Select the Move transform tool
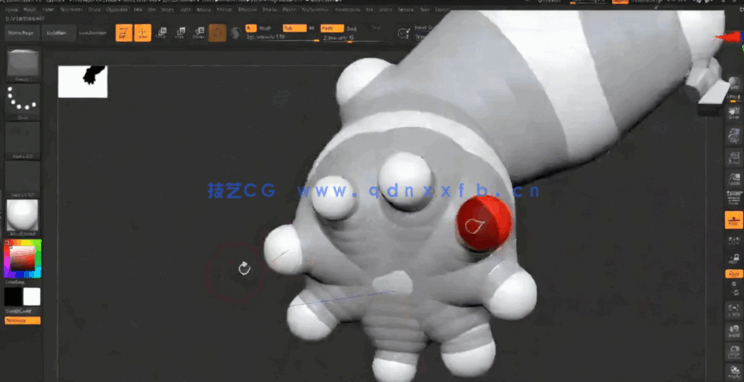Viewport: 744px width, 382px height. (x=161, y=33)
